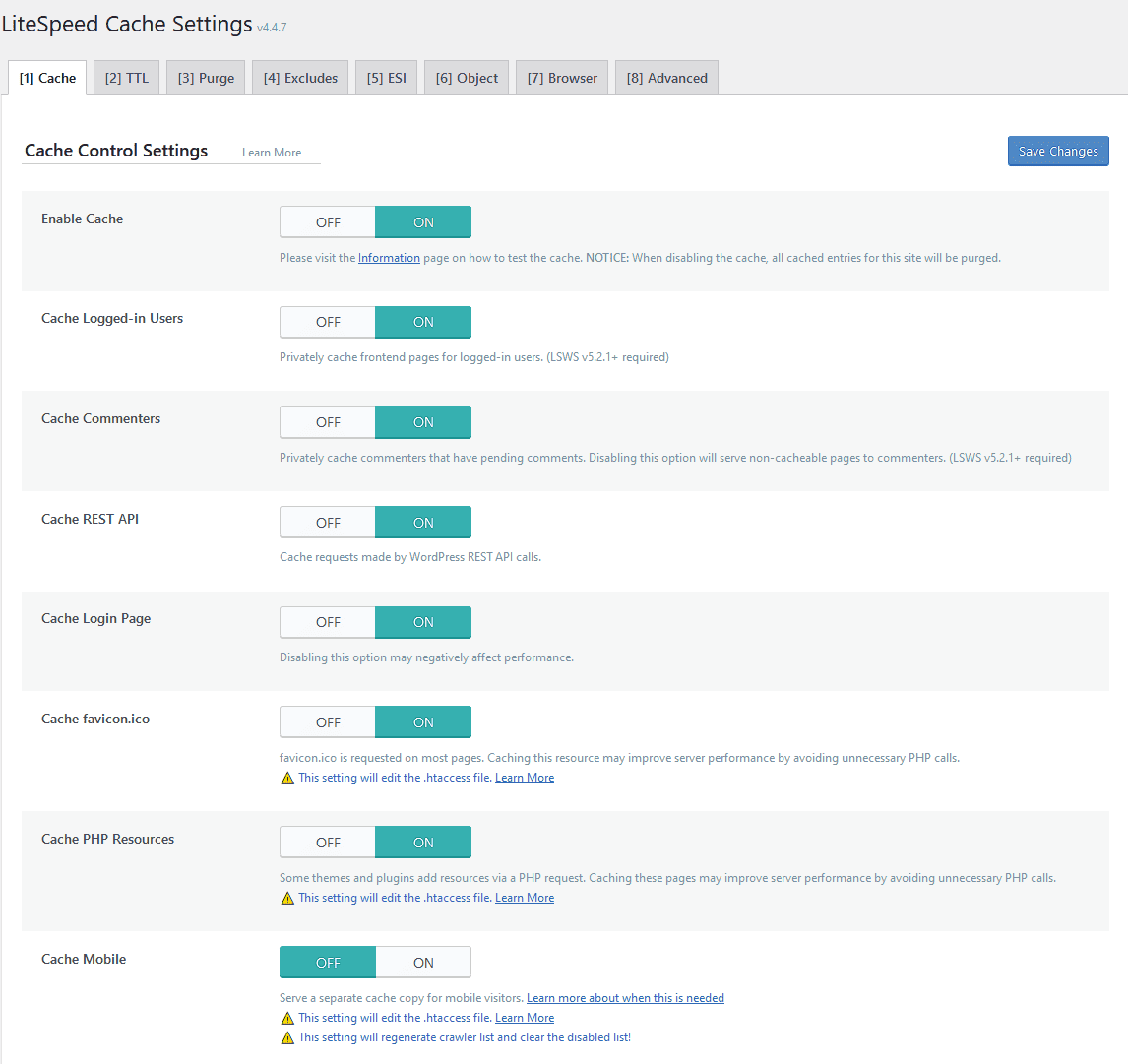This screenshot has height=1064, width=1128.
Task: Open Learn More beside Cache Control Settings
Action: [272, 153]
